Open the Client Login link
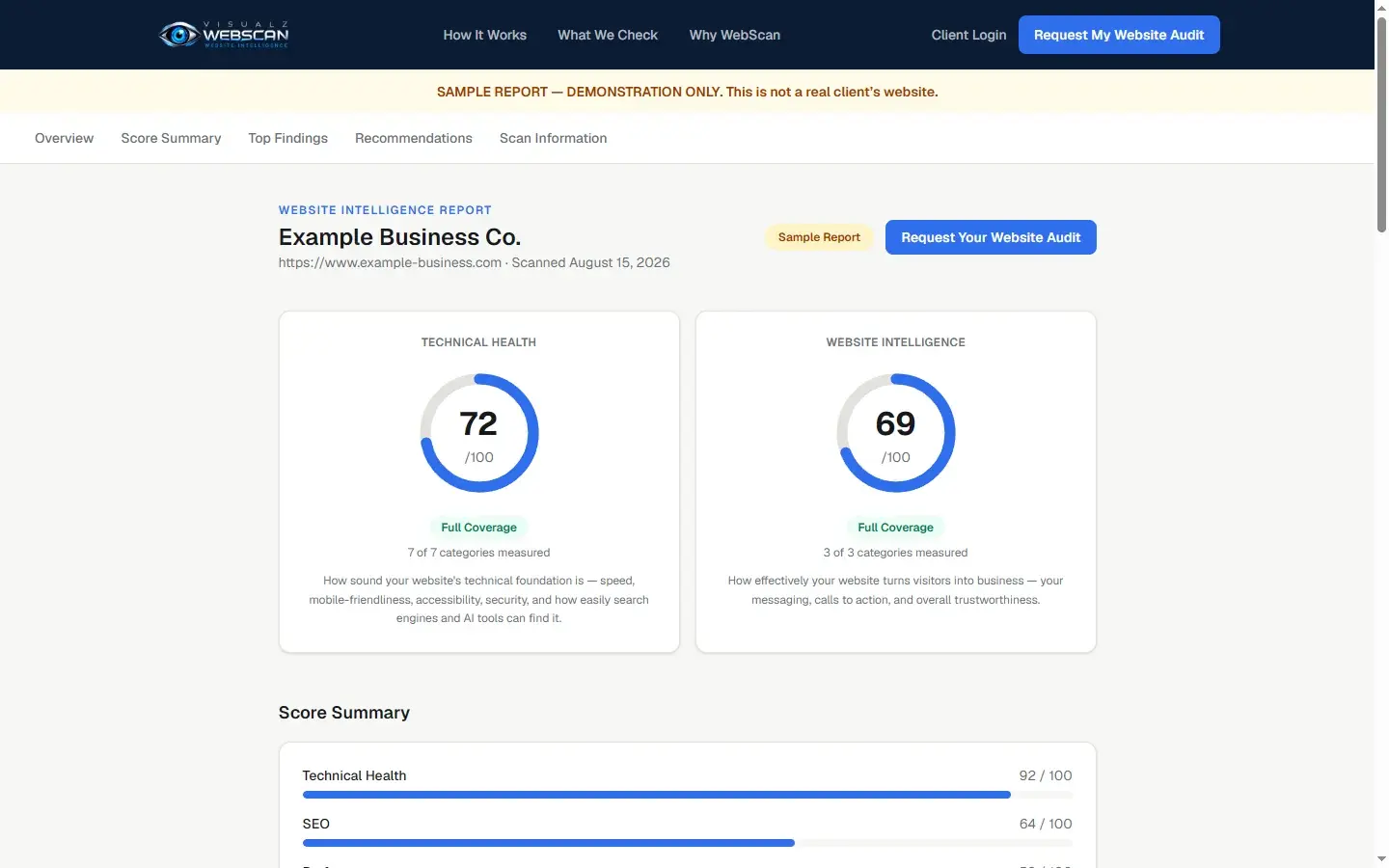This screenshot has height=868, width=1389. (x=968, y=35)
